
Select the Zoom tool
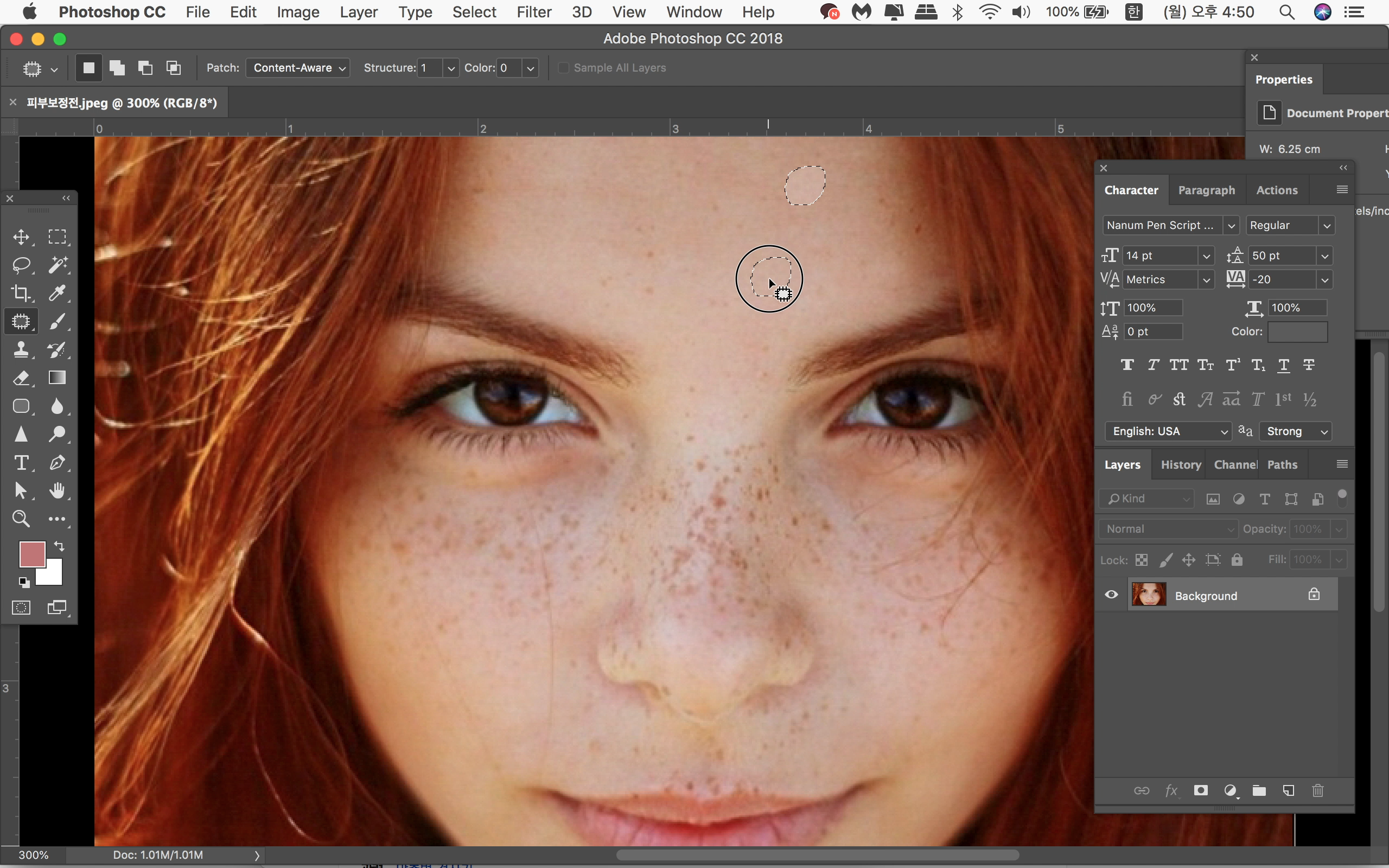21,519
